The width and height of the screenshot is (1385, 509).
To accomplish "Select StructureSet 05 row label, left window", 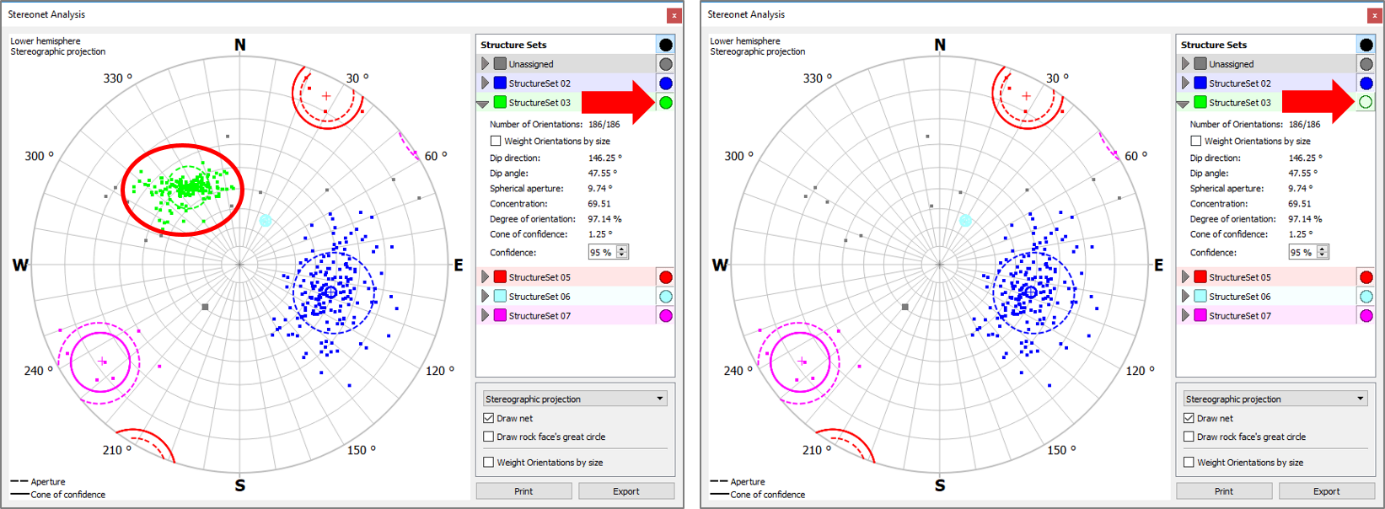I will (539, 277).
